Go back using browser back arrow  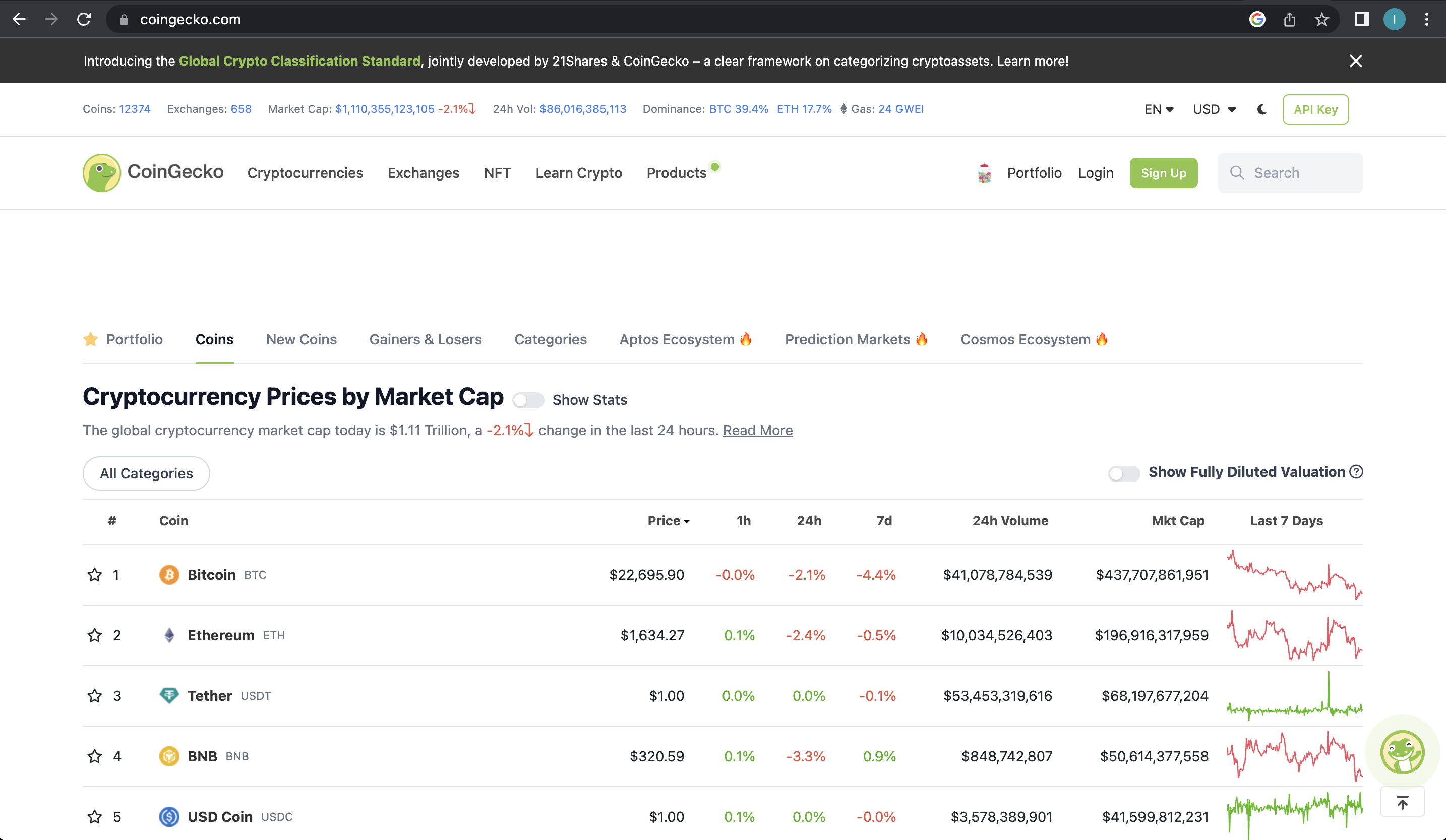click(x=20, y=20)
